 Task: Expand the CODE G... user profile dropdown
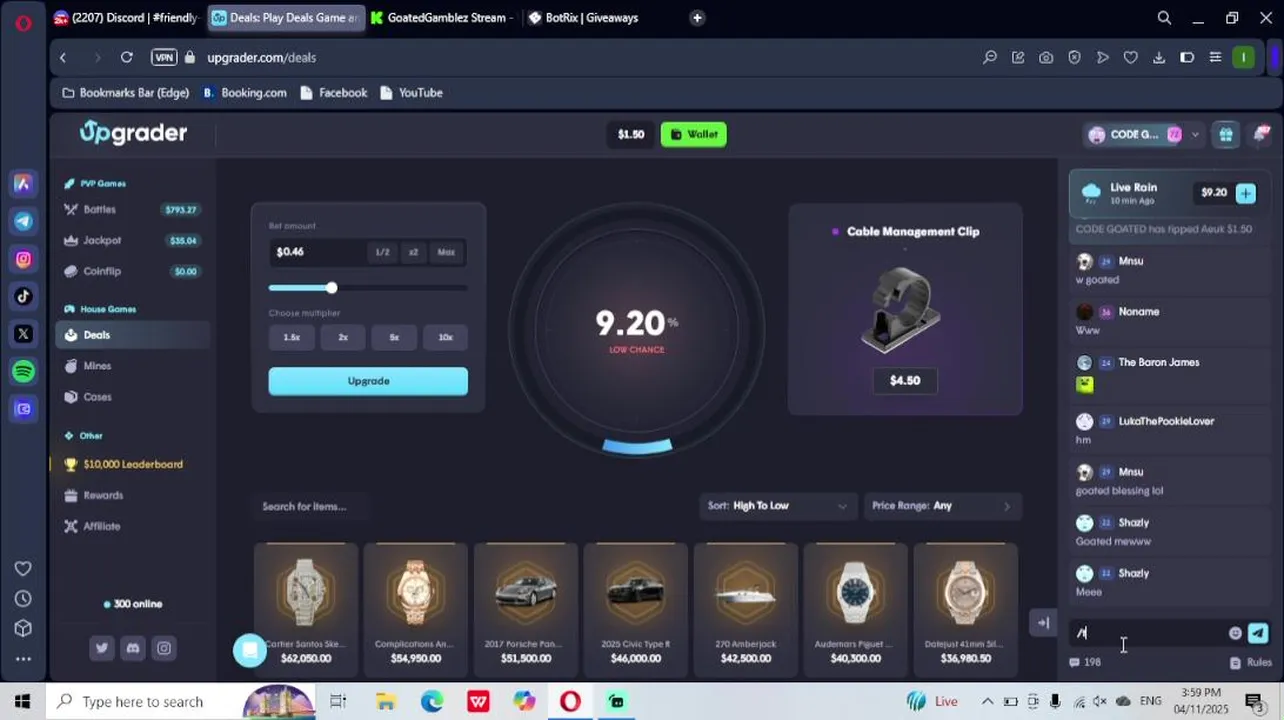pos(1144,134)
